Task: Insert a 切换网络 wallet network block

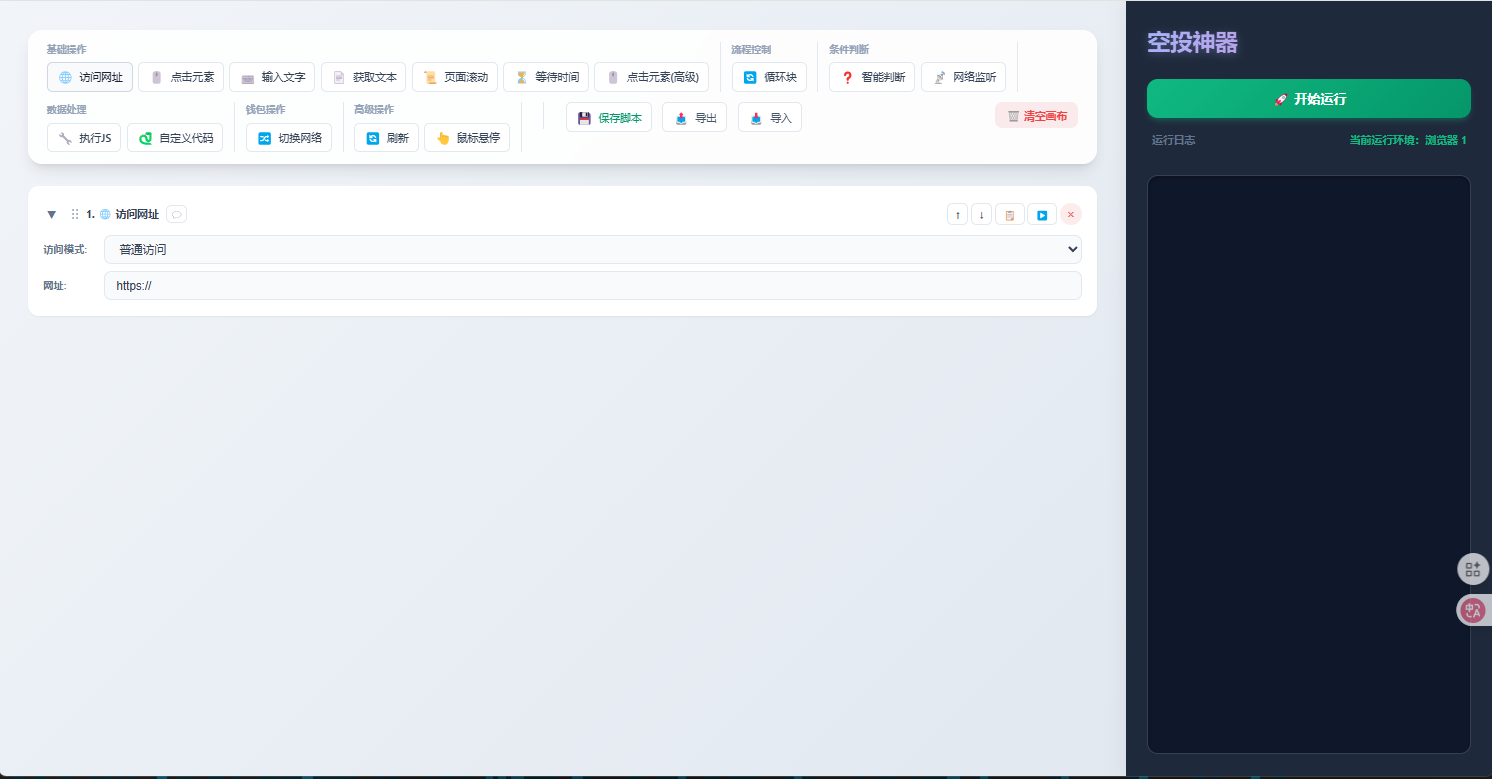Action: tap(288, 138)
